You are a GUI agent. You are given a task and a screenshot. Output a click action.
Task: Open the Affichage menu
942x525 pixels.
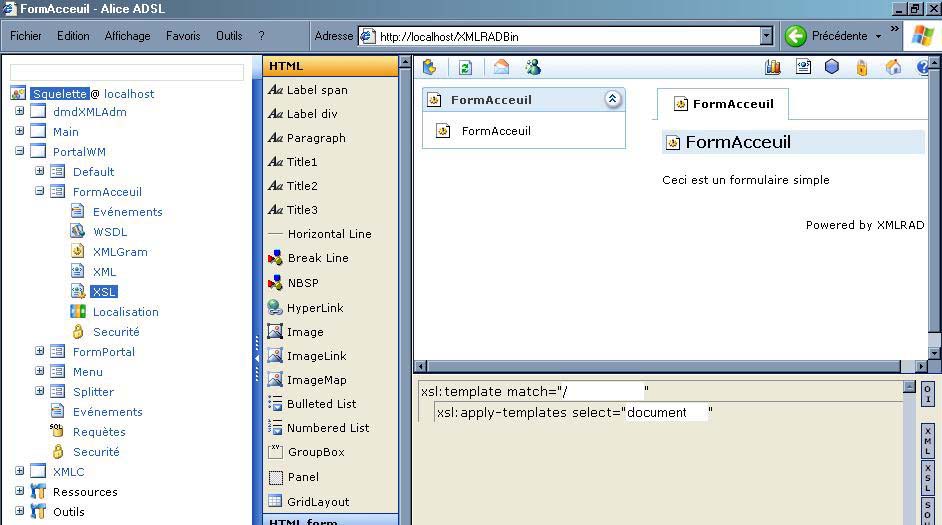pyautogui.click(x=127, y=36)
